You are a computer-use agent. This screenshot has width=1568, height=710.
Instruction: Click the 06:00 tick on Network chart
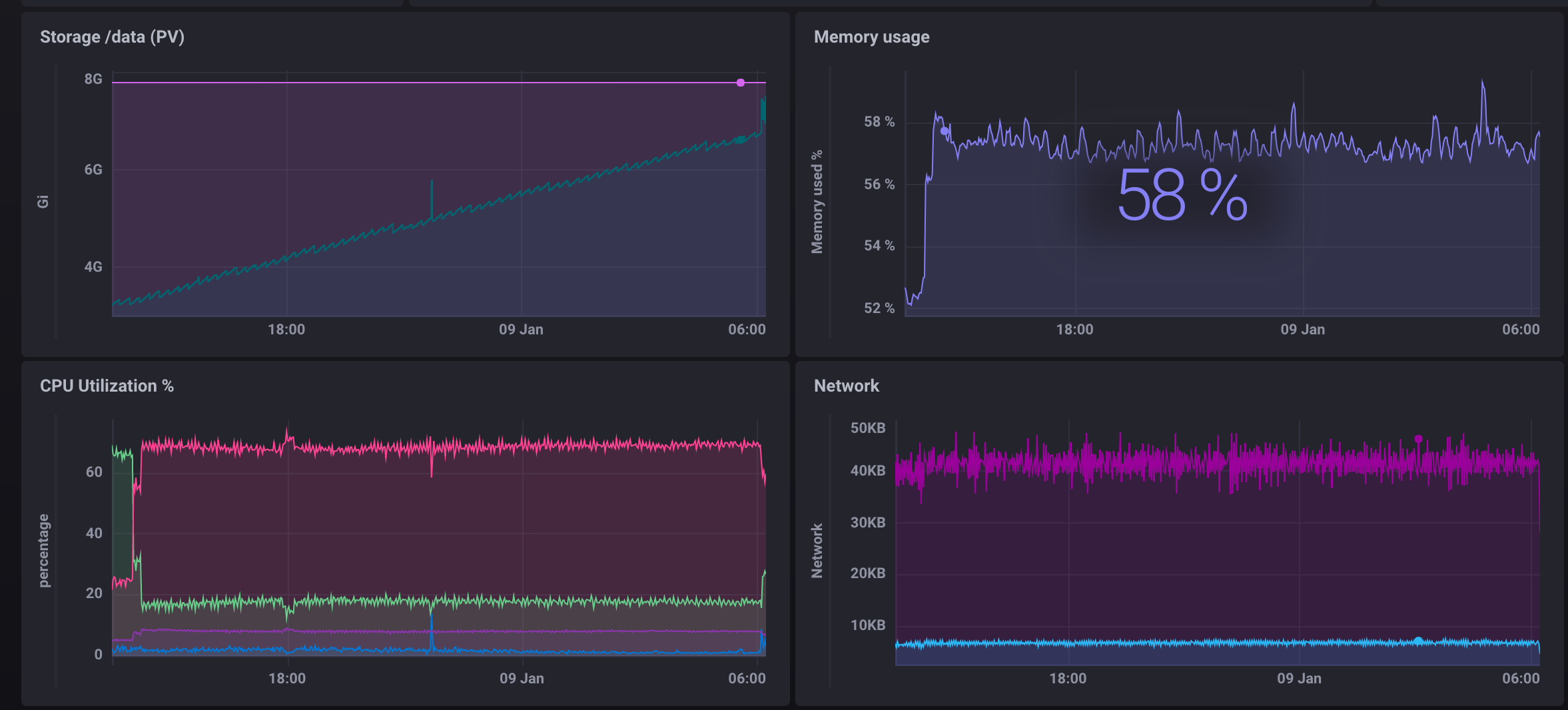[1521, 679]
